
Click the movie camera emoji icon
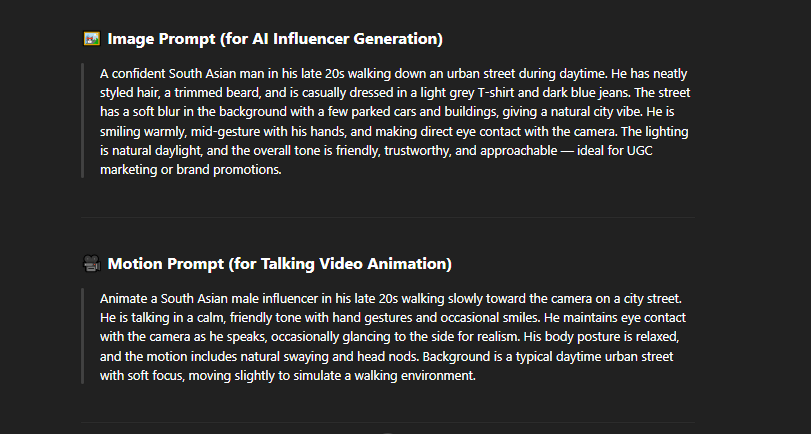pos(92,263)
